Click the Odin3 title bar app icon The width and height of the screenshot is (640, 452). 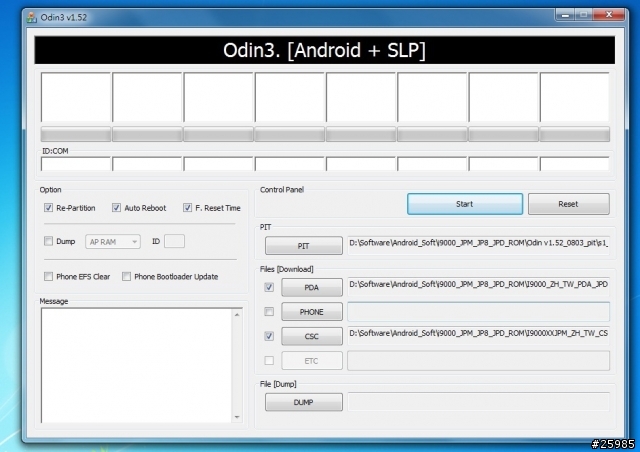coord(32,18)
